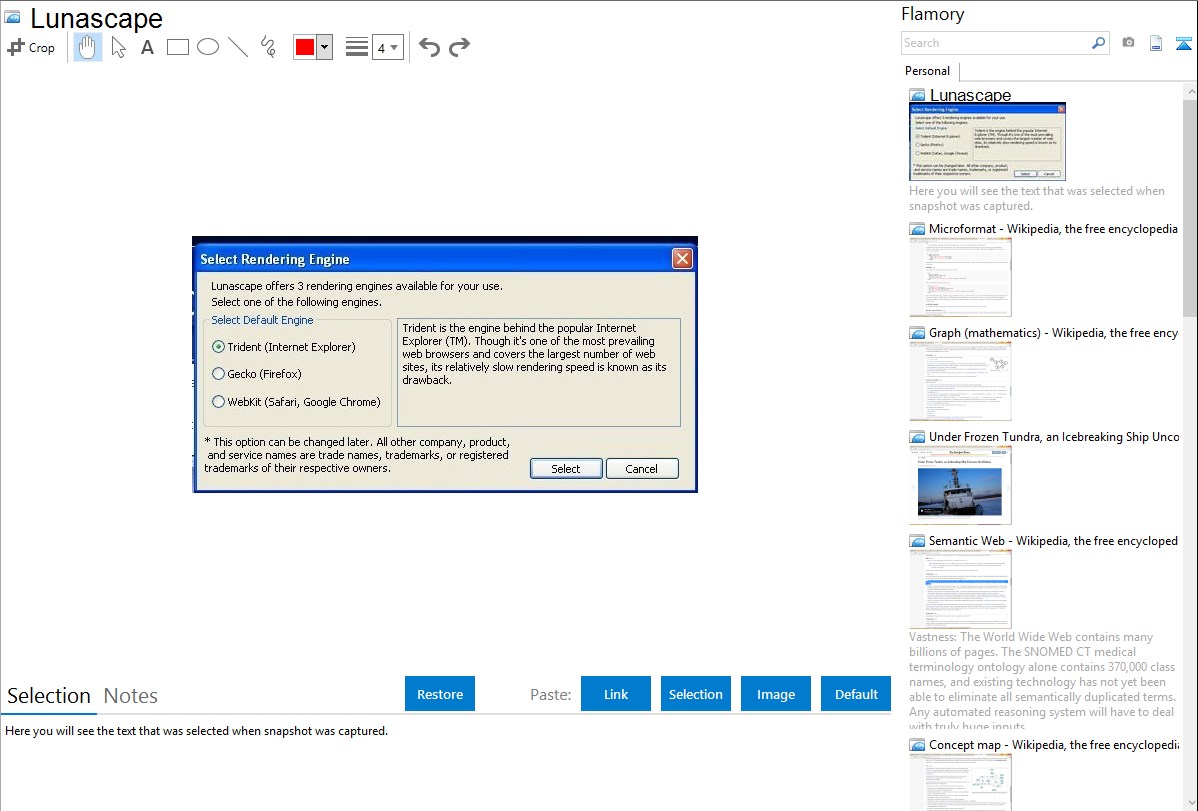
Task: Open the Personal tab
Action: tap(928, 71)
